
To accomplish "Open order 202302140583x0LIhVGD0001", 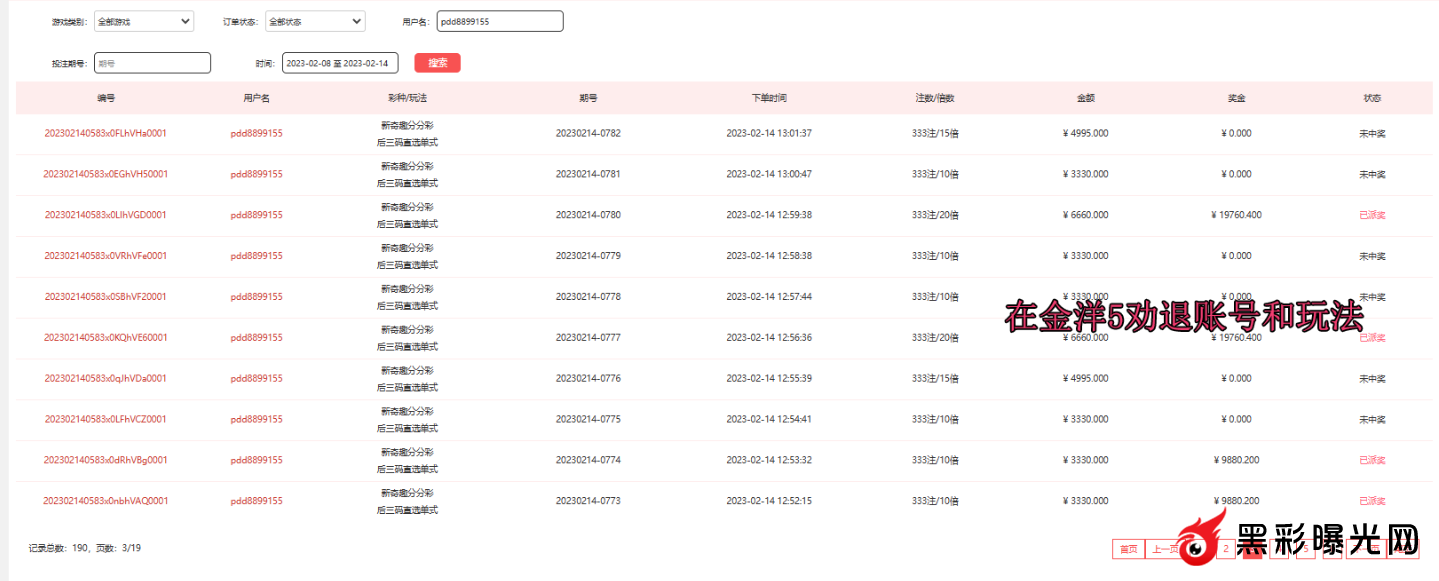I will tap(105, 215).
